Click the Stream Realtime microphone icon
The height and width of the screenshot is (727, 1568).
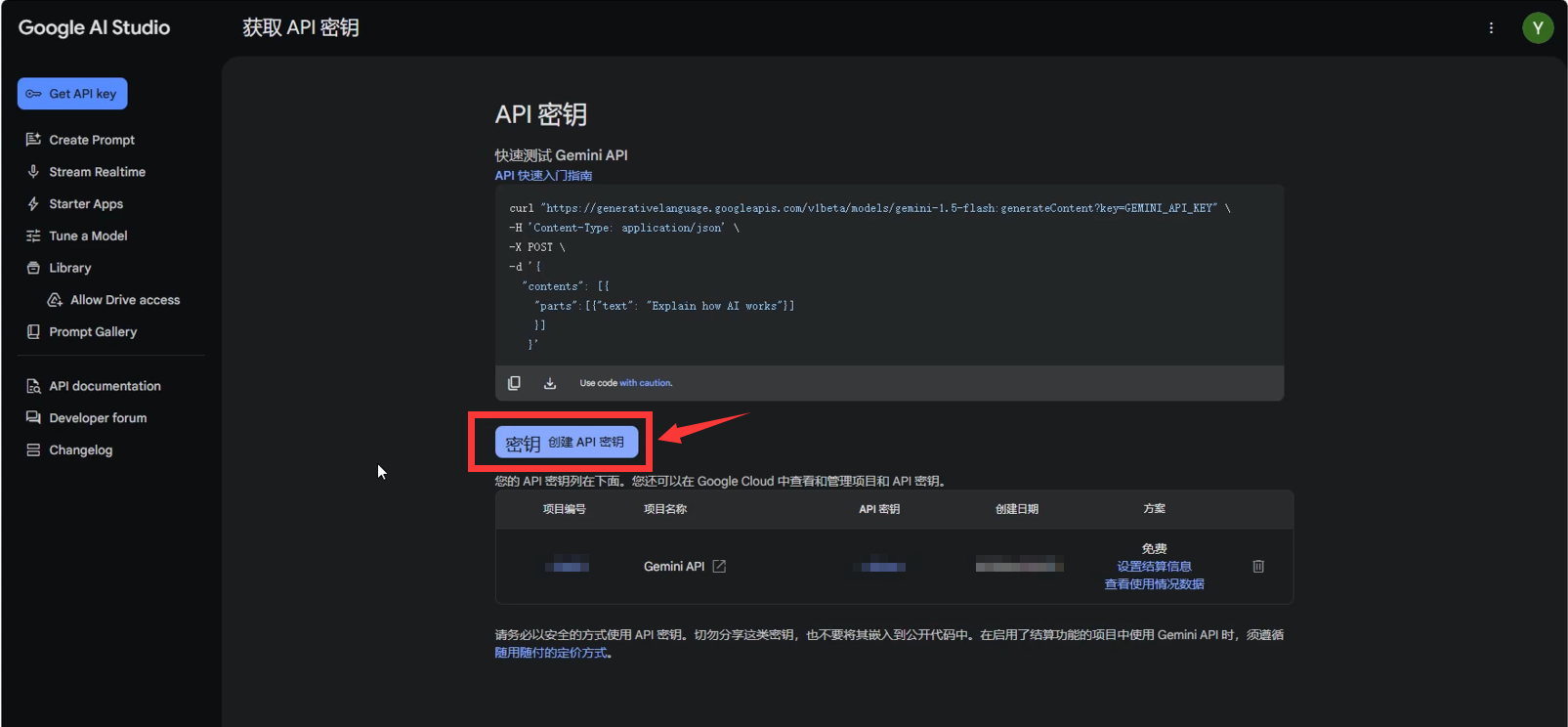33,172
